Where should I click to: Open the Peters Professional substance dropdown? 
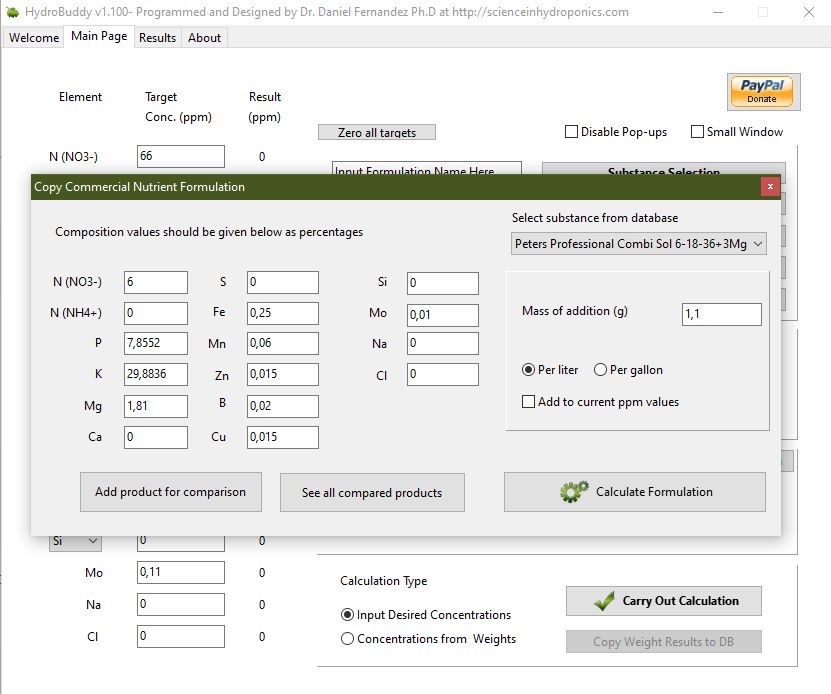[638, 243]
